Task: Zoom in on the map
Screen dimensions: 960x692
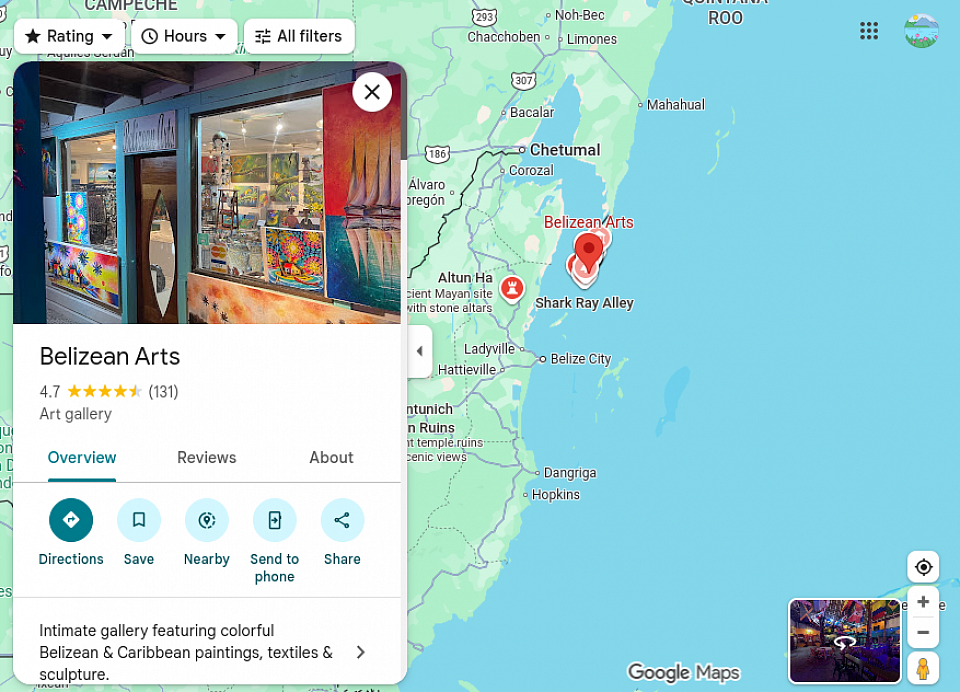Action: (923, 602)
